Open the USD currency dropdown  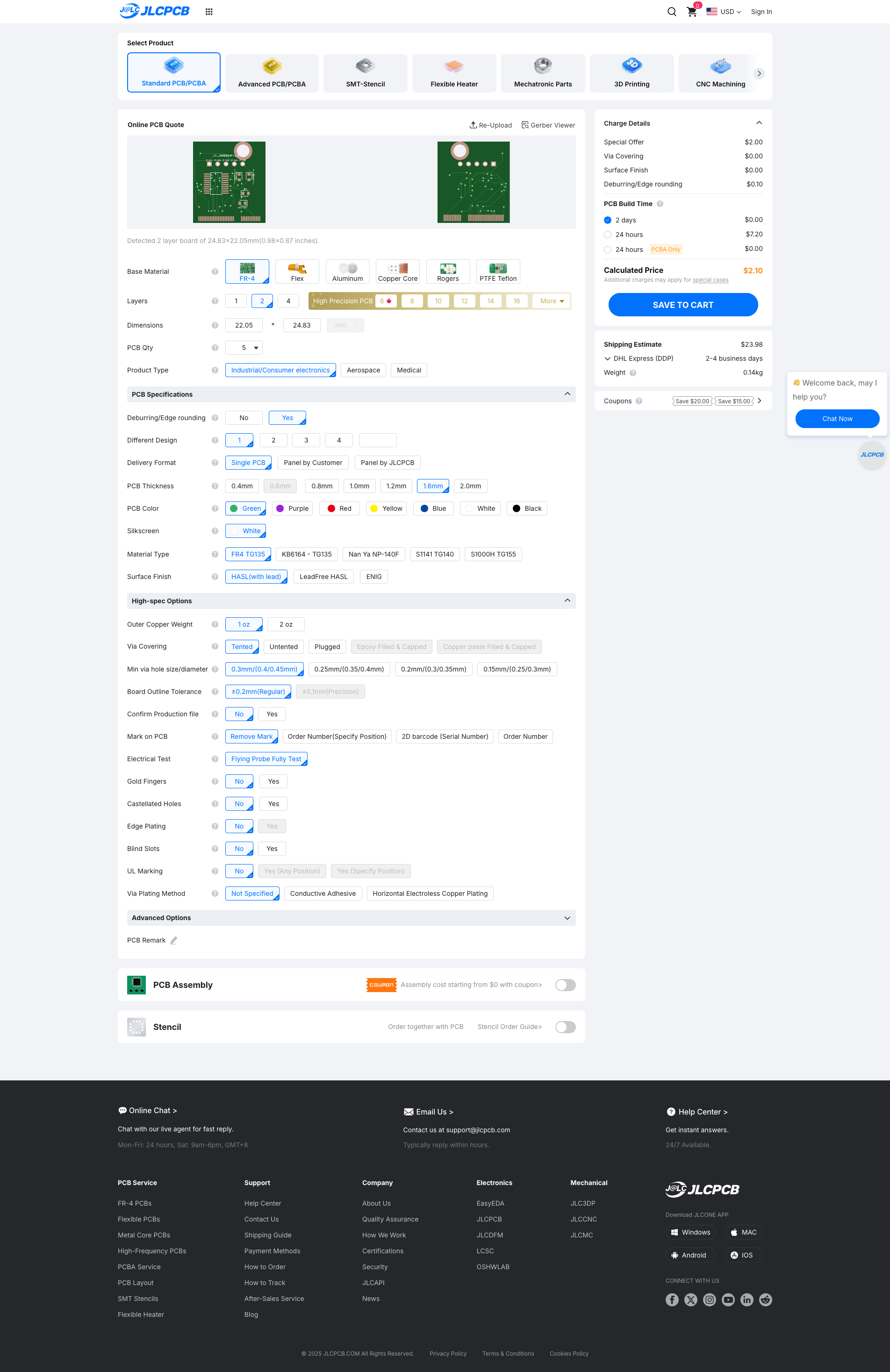tap(724, 12)
